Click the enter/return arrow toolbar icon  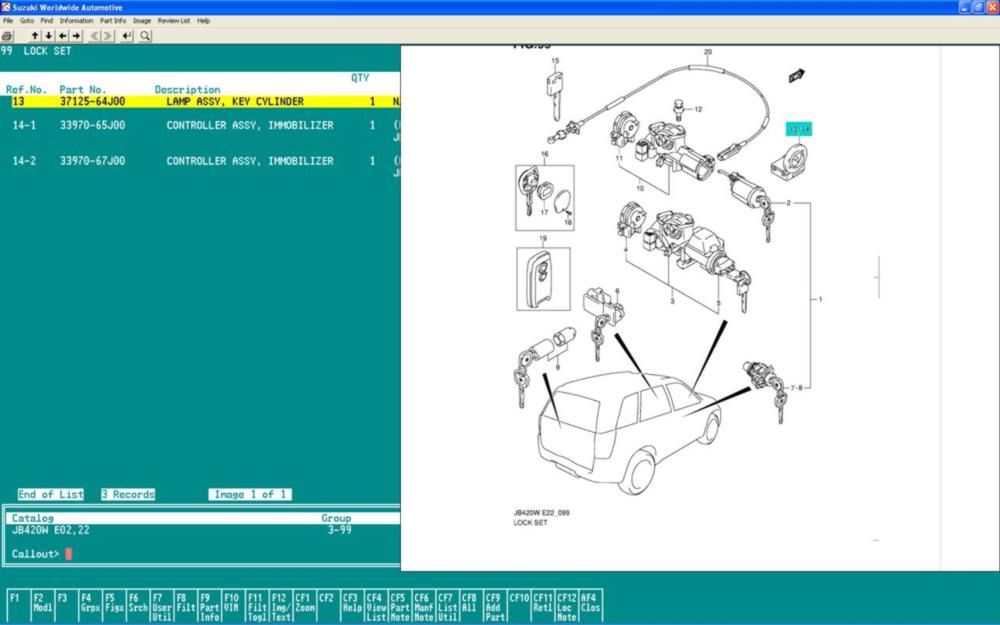tap(127, 36)
